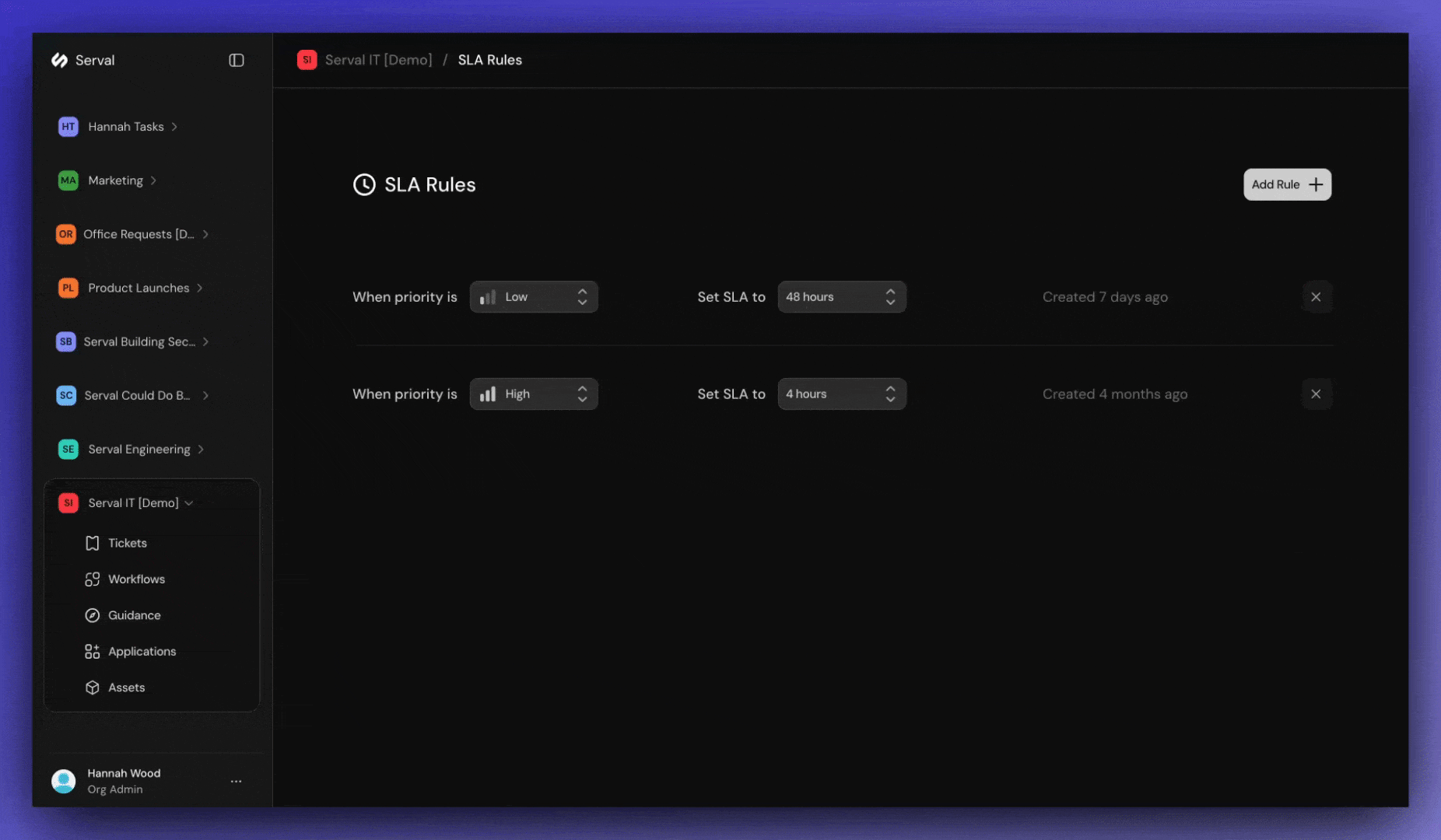Remove the High priority SLA rule

1317,394
